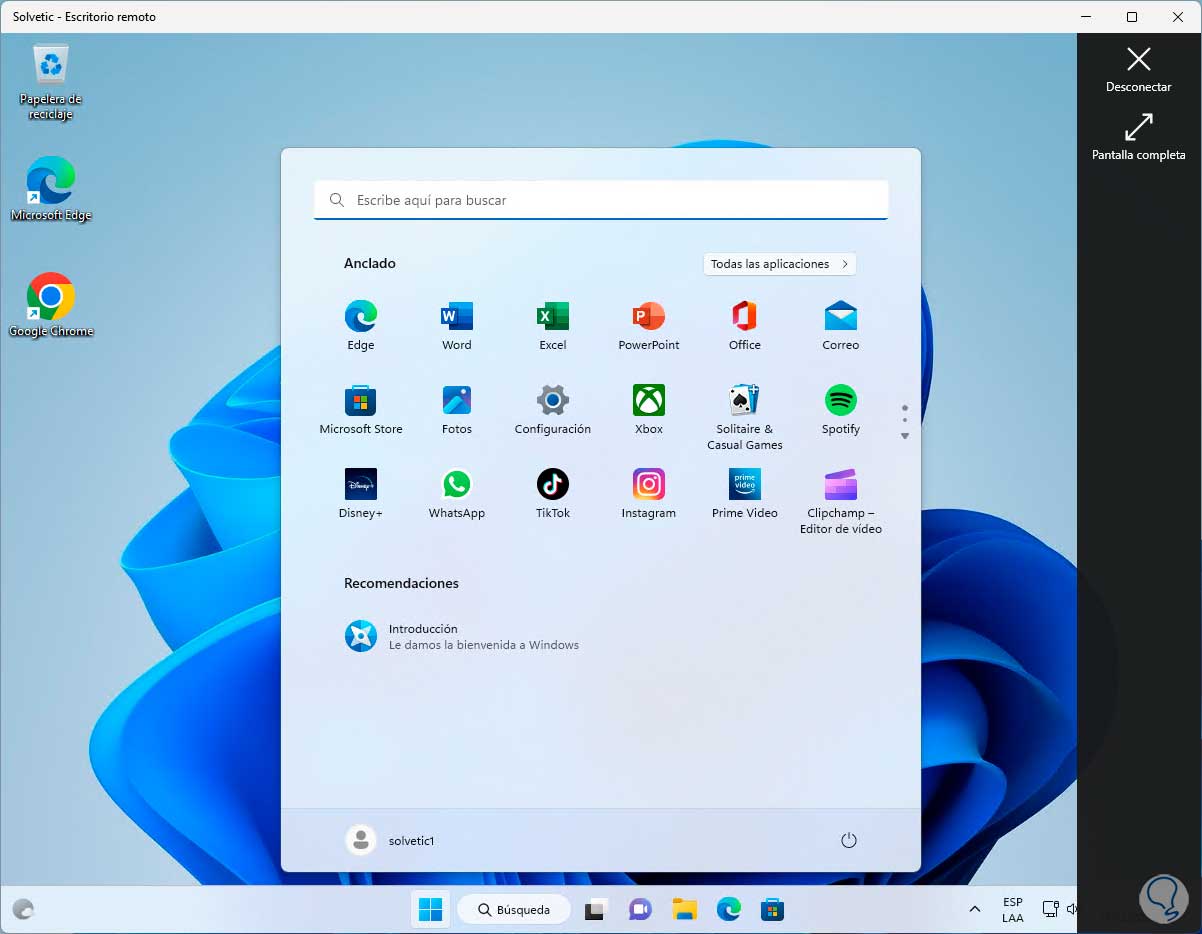Launch Edge from the taskbar

click(728, 909)
